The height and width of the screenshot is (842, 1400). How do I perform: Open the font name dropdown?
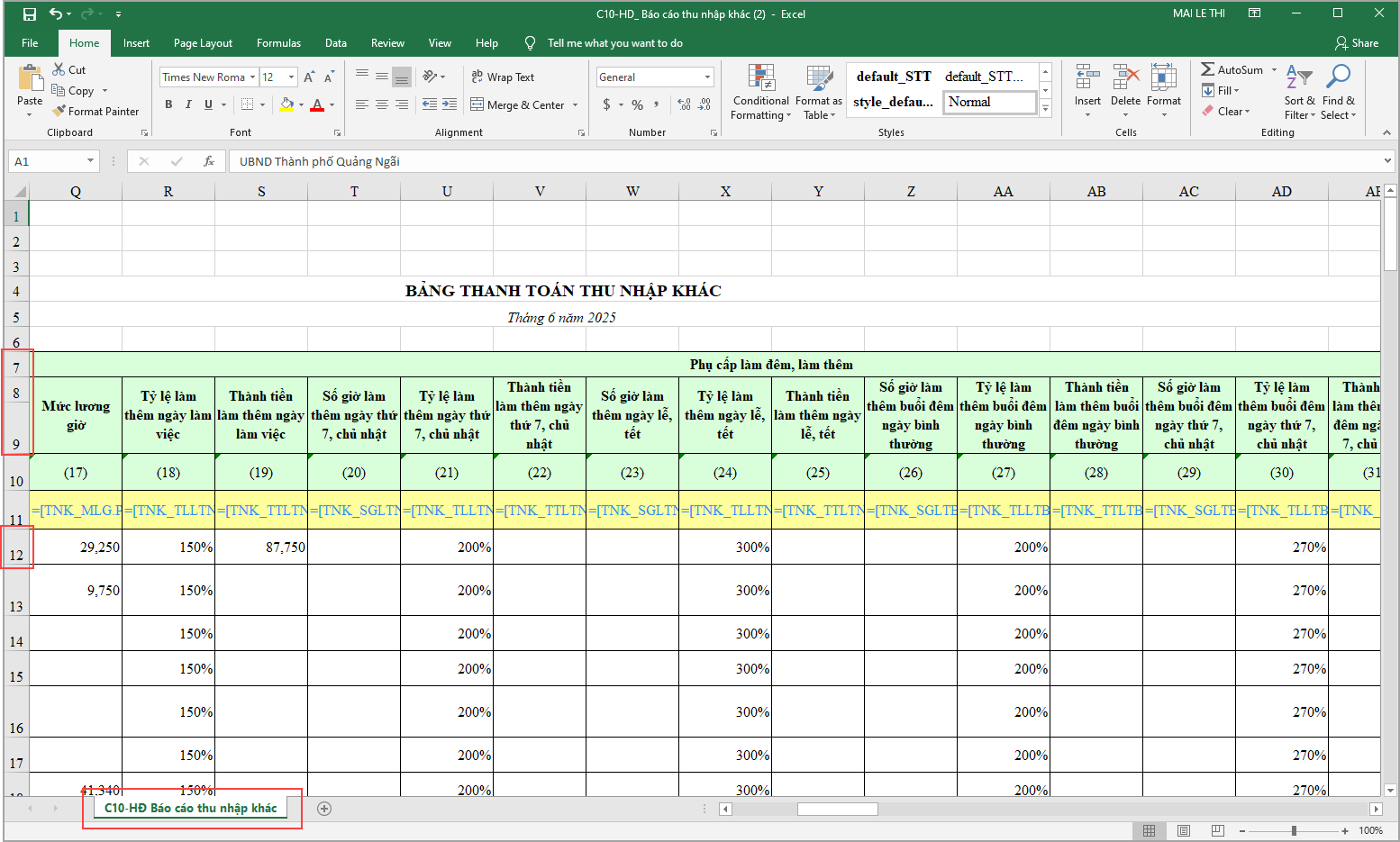click(253, 77)
